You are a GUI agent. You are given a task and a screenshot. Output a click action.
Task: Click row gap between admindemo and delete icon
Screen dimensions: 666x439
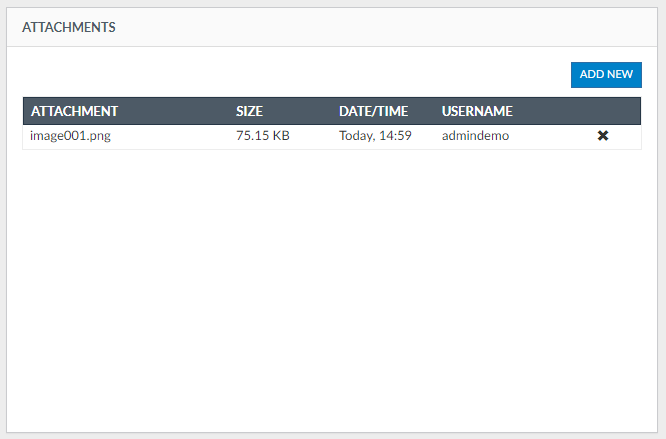550,136
